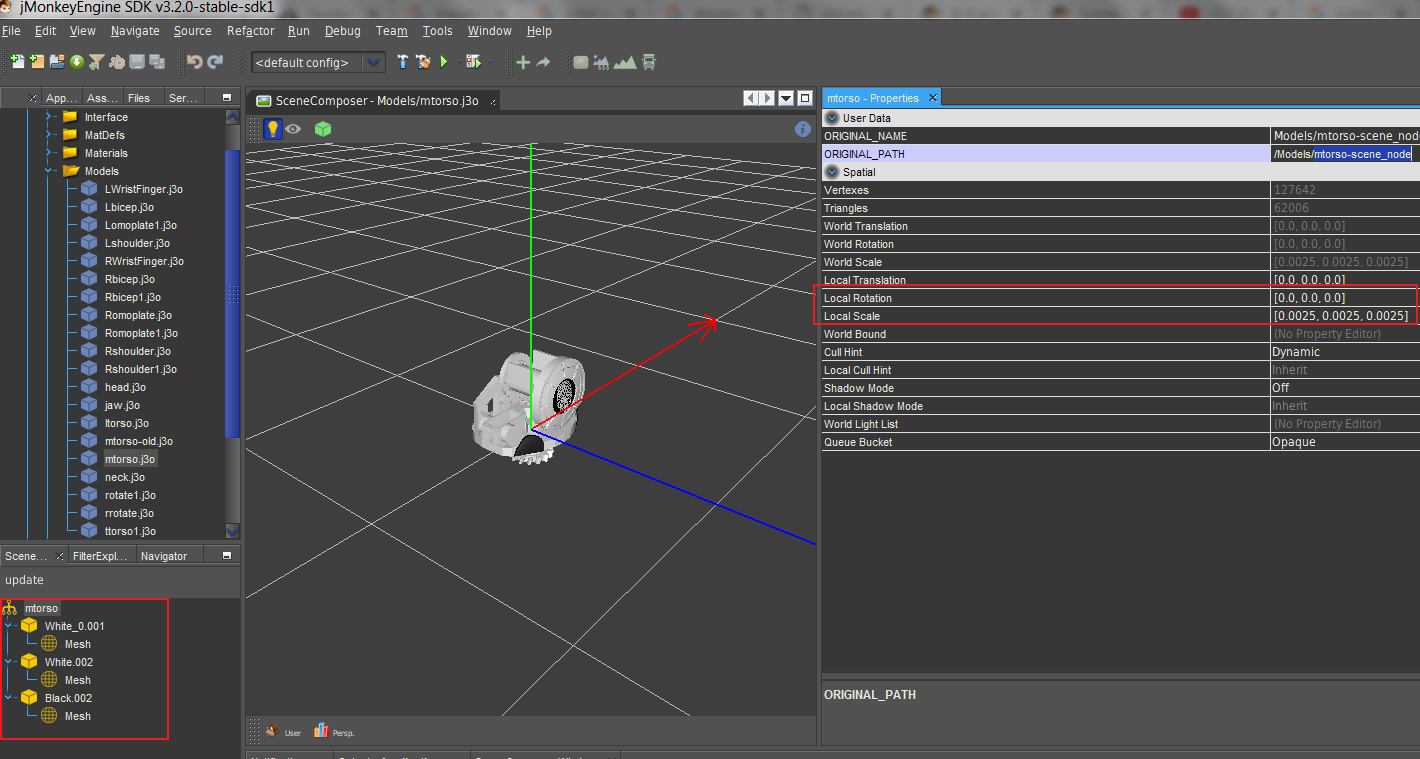The height and width of the screenshot is (759, 1420).
Task: Click the tree-growth toolbar icon beside terrain
Action: [x=601, y=62]
